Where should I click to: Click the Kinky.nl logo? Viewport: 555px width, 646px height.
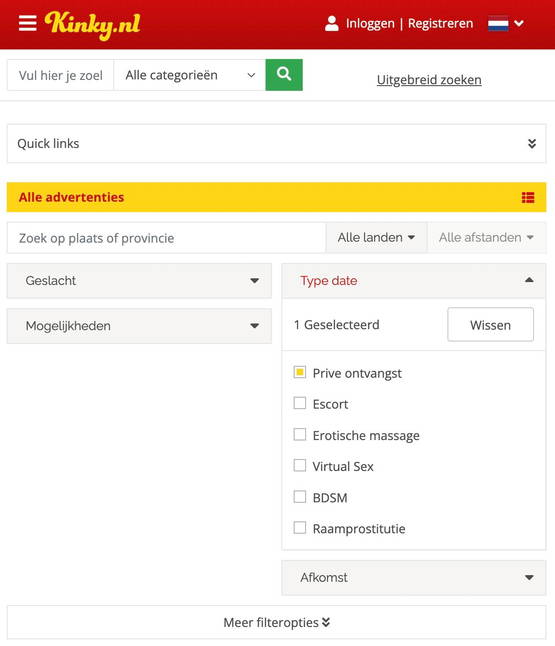pos(93,25)
